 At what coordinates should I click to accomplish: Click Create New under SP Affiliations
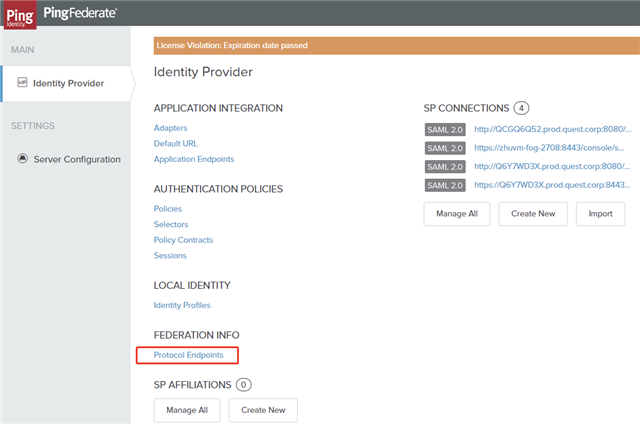pos(263,410)
